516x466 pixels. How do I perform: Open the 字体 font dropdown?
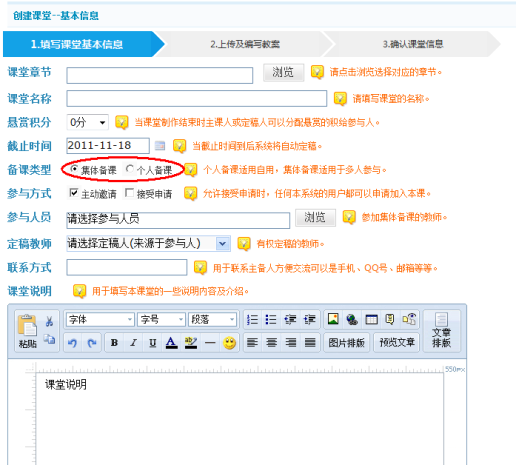coord(100,319)
